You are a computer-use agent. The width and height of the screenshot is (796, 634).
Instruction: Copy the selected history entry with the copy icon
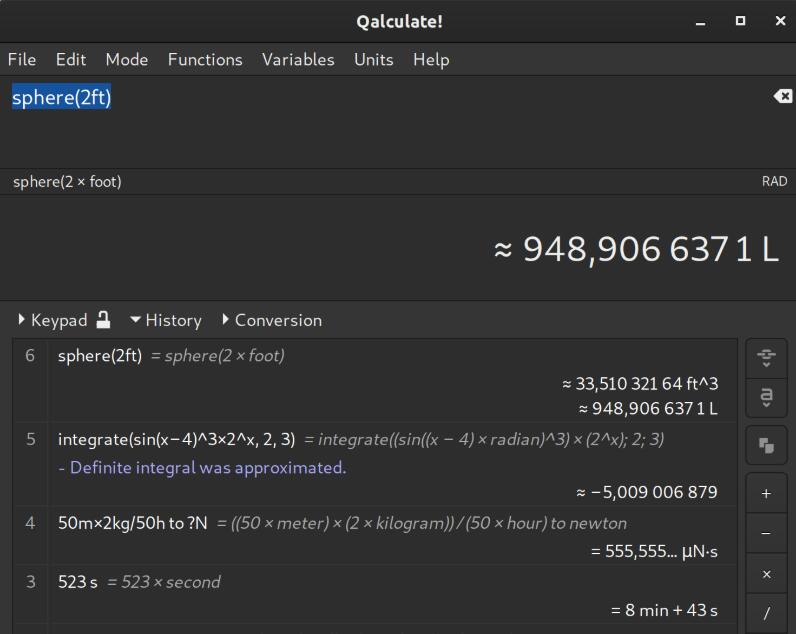click(x=766, y=446)
